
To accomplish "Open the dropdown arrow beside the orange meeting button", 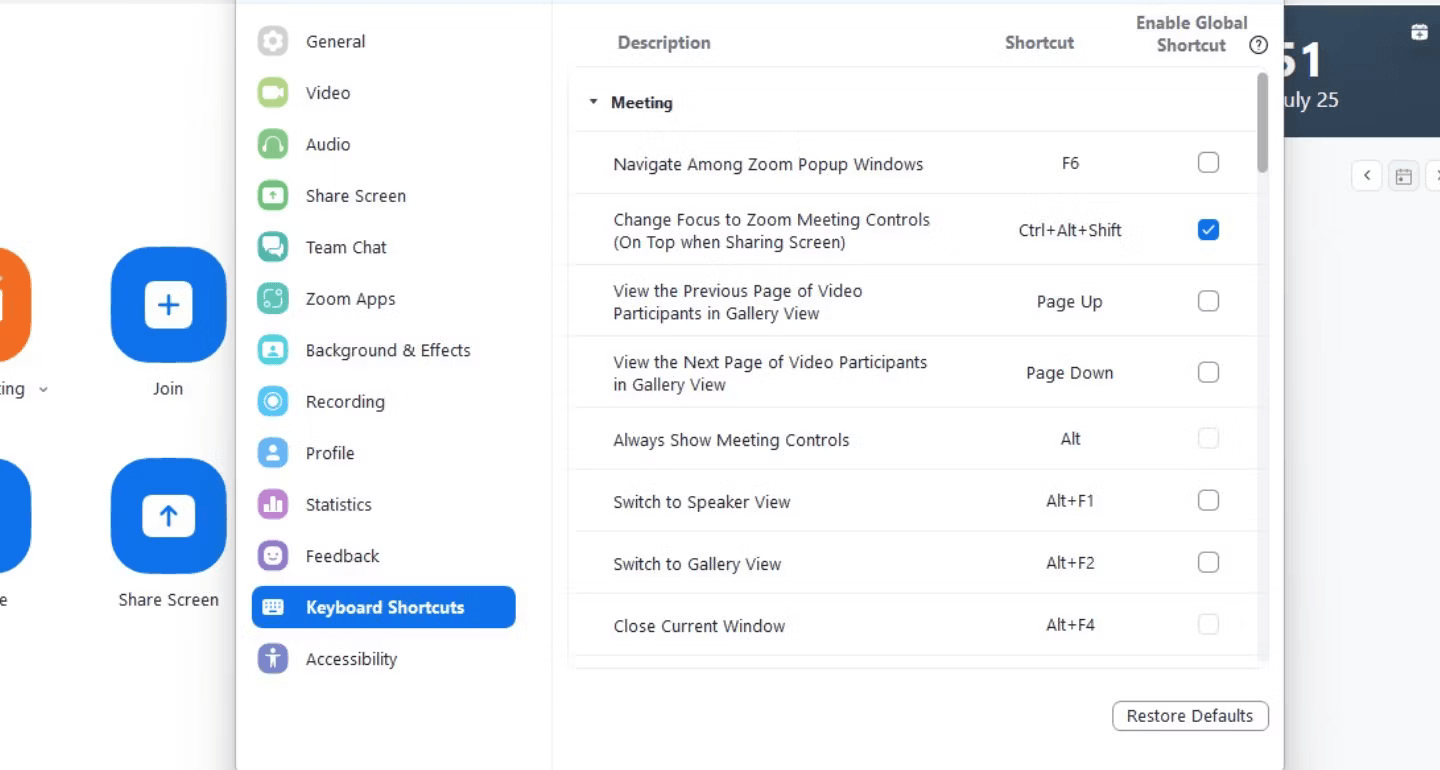I will click(43, 390).
